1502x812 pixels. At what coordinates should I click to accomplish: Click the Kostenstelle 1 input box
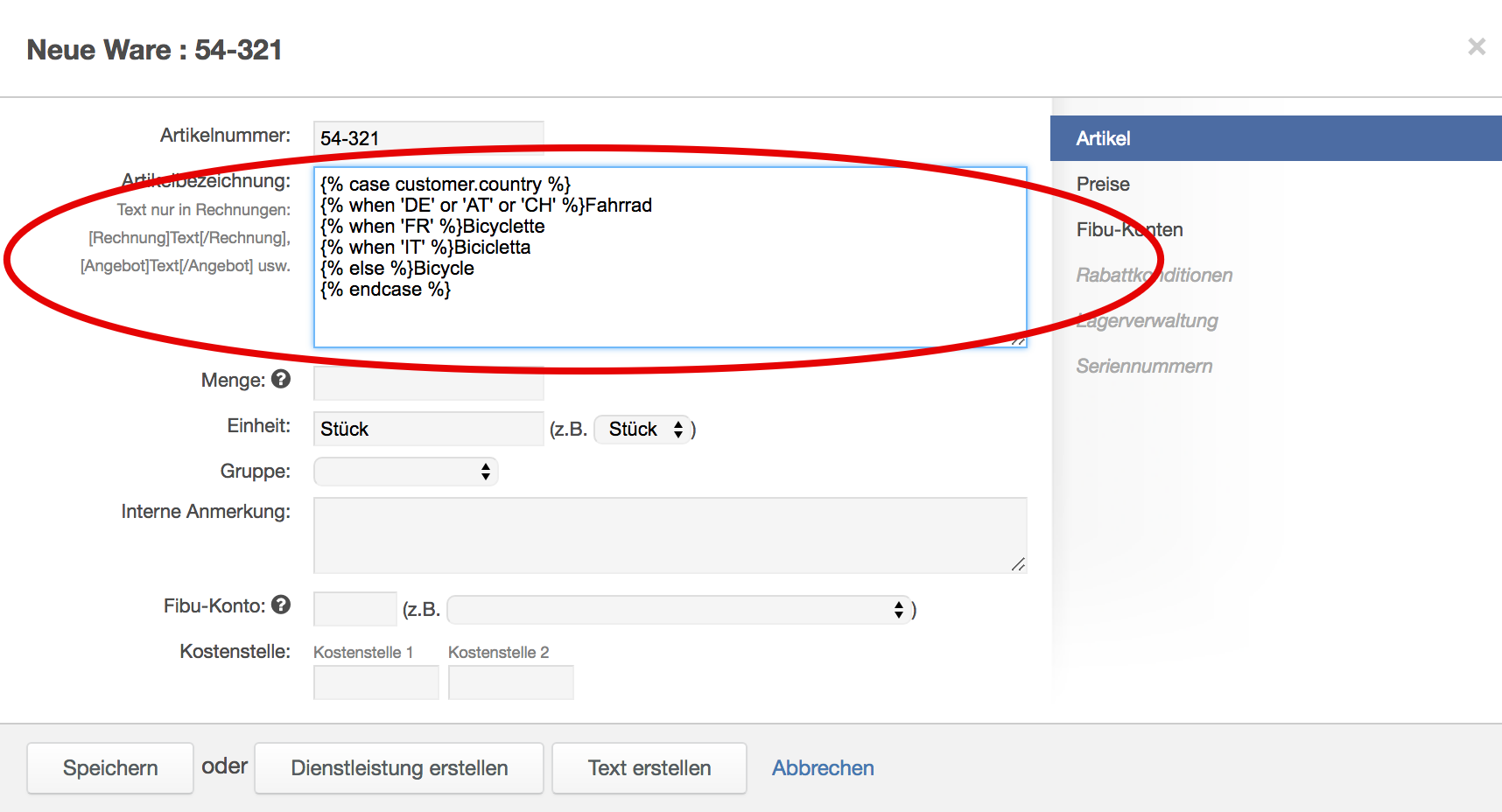tap(375, 682)
